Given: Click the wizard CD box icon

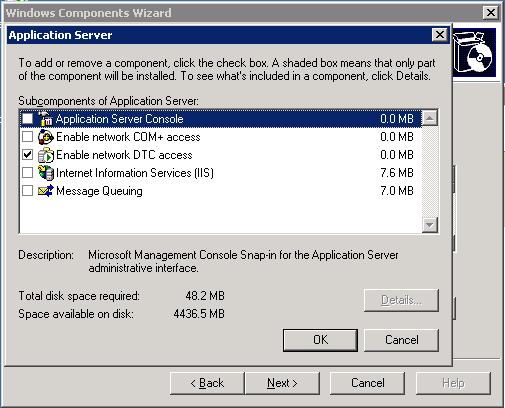Looking at the screenshot, I should click(473, 53).
